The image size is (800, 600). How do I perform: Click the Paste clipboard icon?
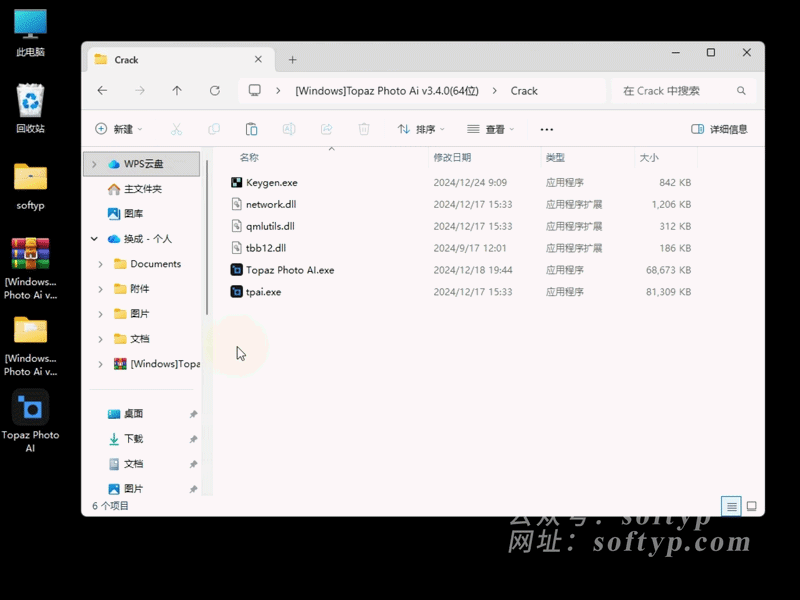(x=252, y=129)
